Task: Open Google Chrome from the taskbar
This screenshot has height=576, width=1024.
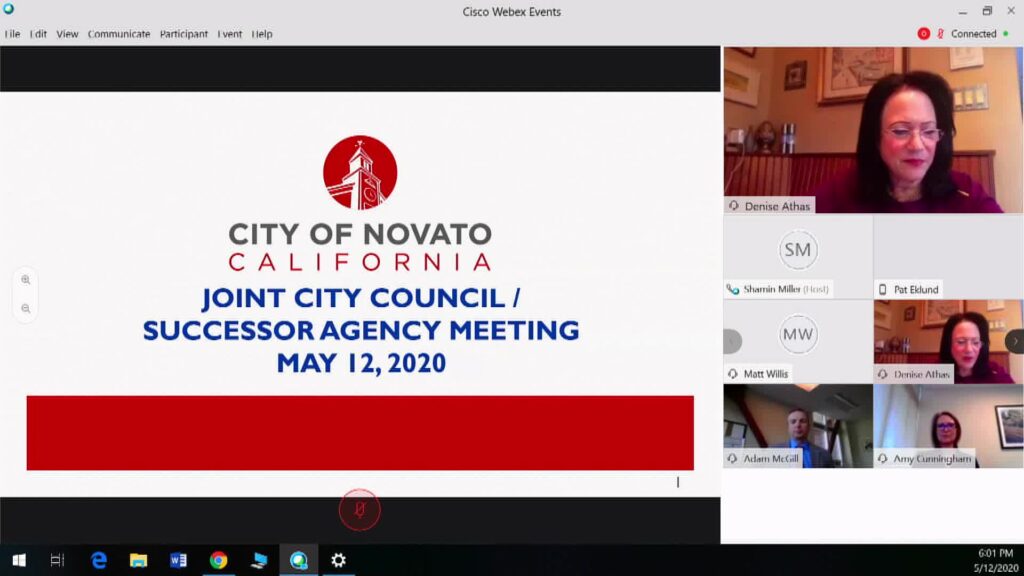Action: click(218, 560)
